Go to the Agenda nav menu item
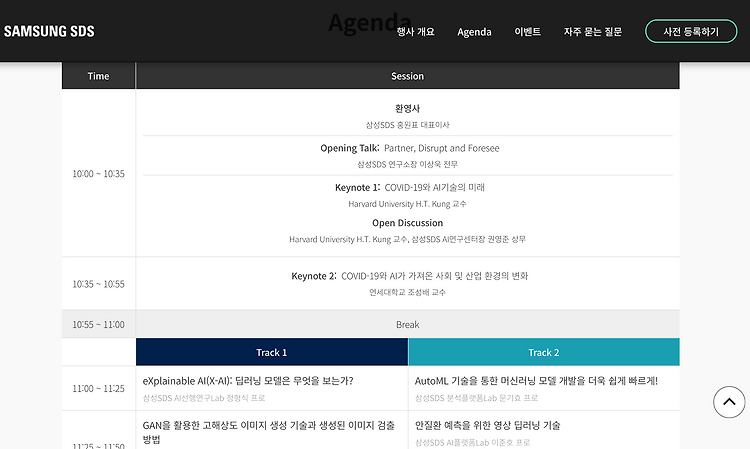The height and width of the screenshot is (449, 750). pyautogui.click(x=474, y=32)
